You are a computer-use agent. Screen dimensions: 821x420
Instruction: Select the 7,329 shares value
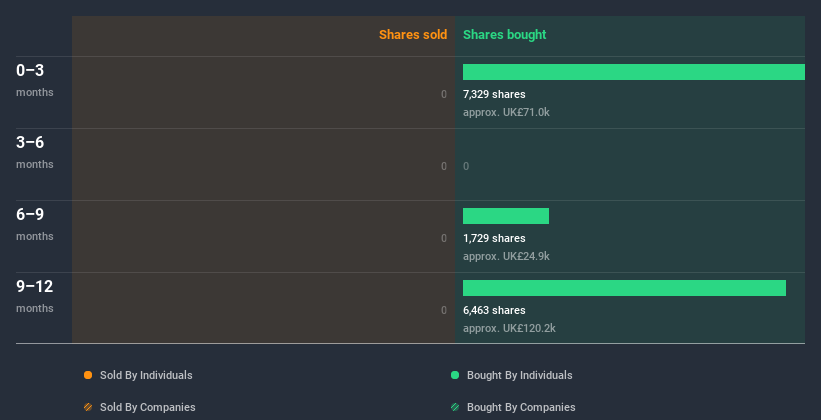pos(494,94)
